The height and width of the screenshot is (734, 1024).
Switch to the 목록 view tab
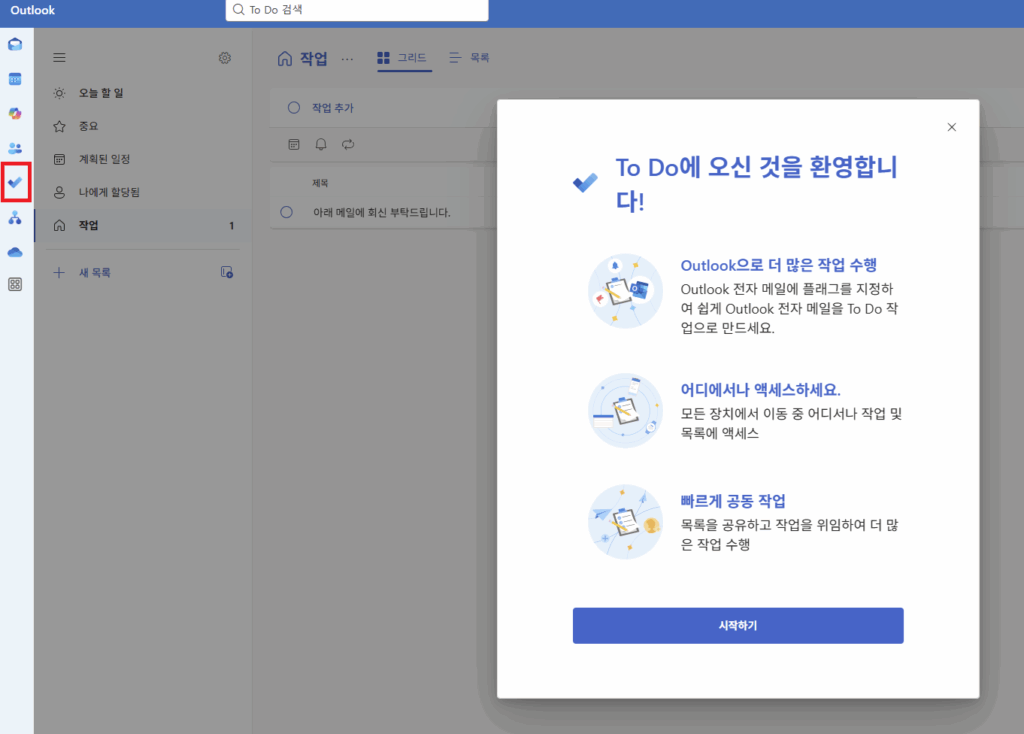469,59
